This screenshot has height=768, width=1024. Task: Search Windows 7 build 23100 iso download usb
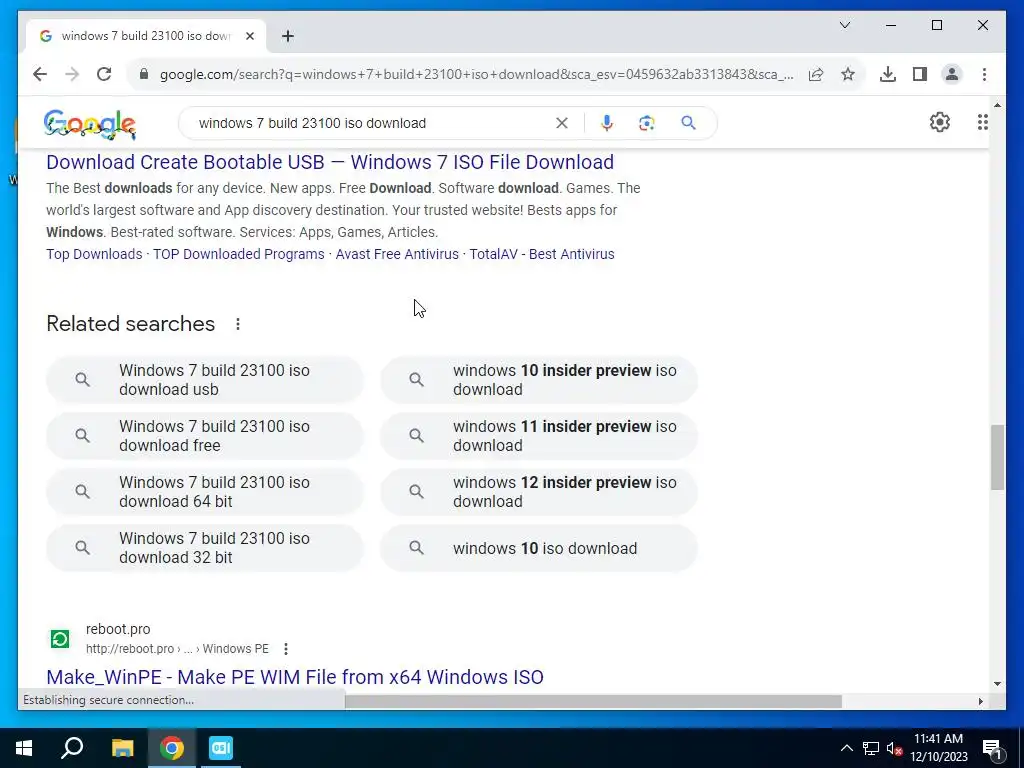(204, 380)
